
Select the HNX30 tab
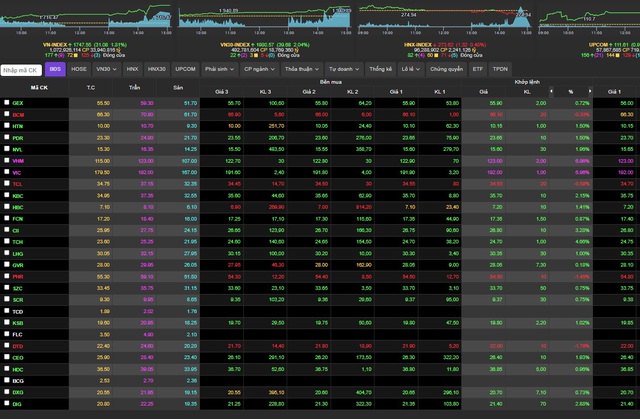pyautogui.click(x=156, y=70)
